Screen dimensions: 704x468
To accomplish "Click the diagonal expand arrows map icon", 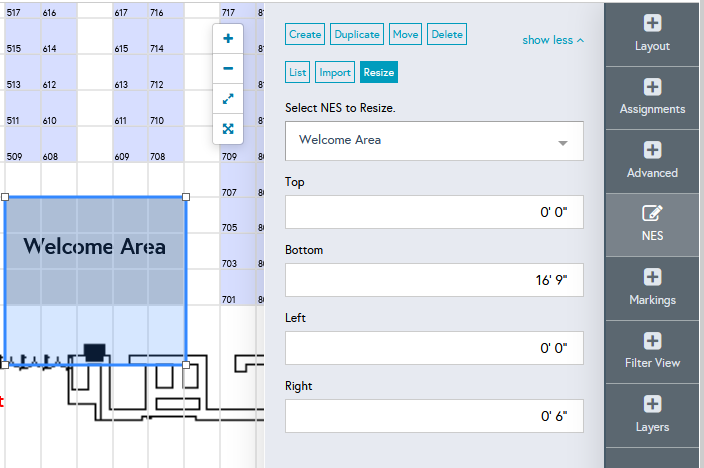I will (228, 98).
